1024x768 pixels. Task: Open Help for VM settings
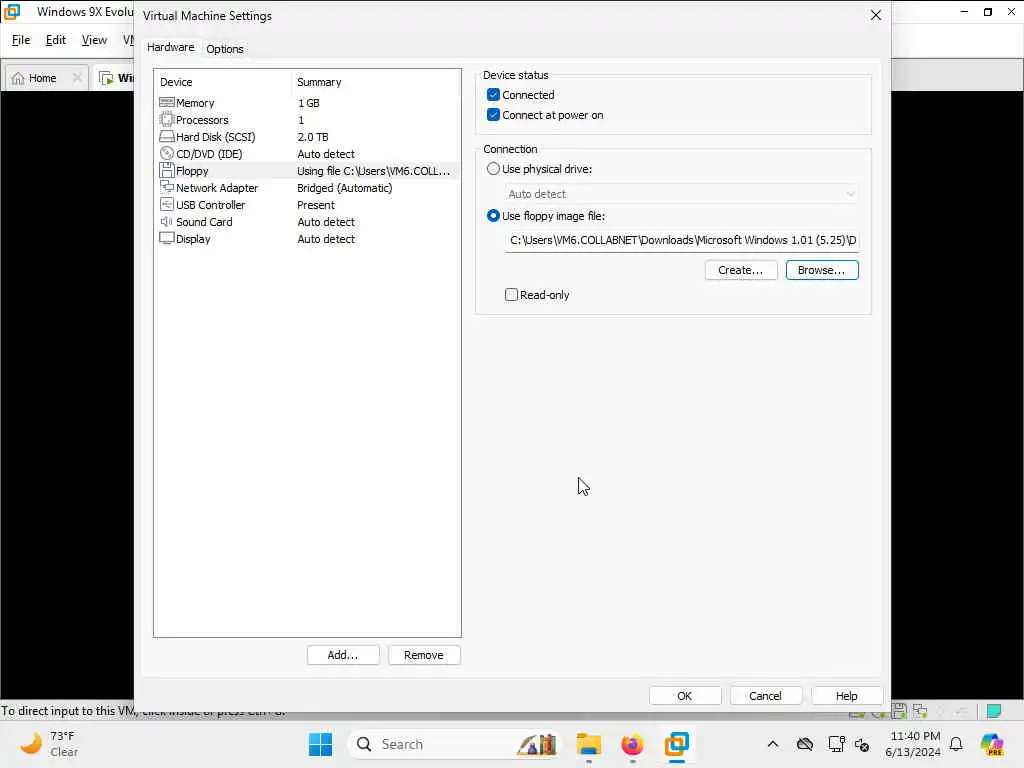pyautogui.click(x=846, y=696)
